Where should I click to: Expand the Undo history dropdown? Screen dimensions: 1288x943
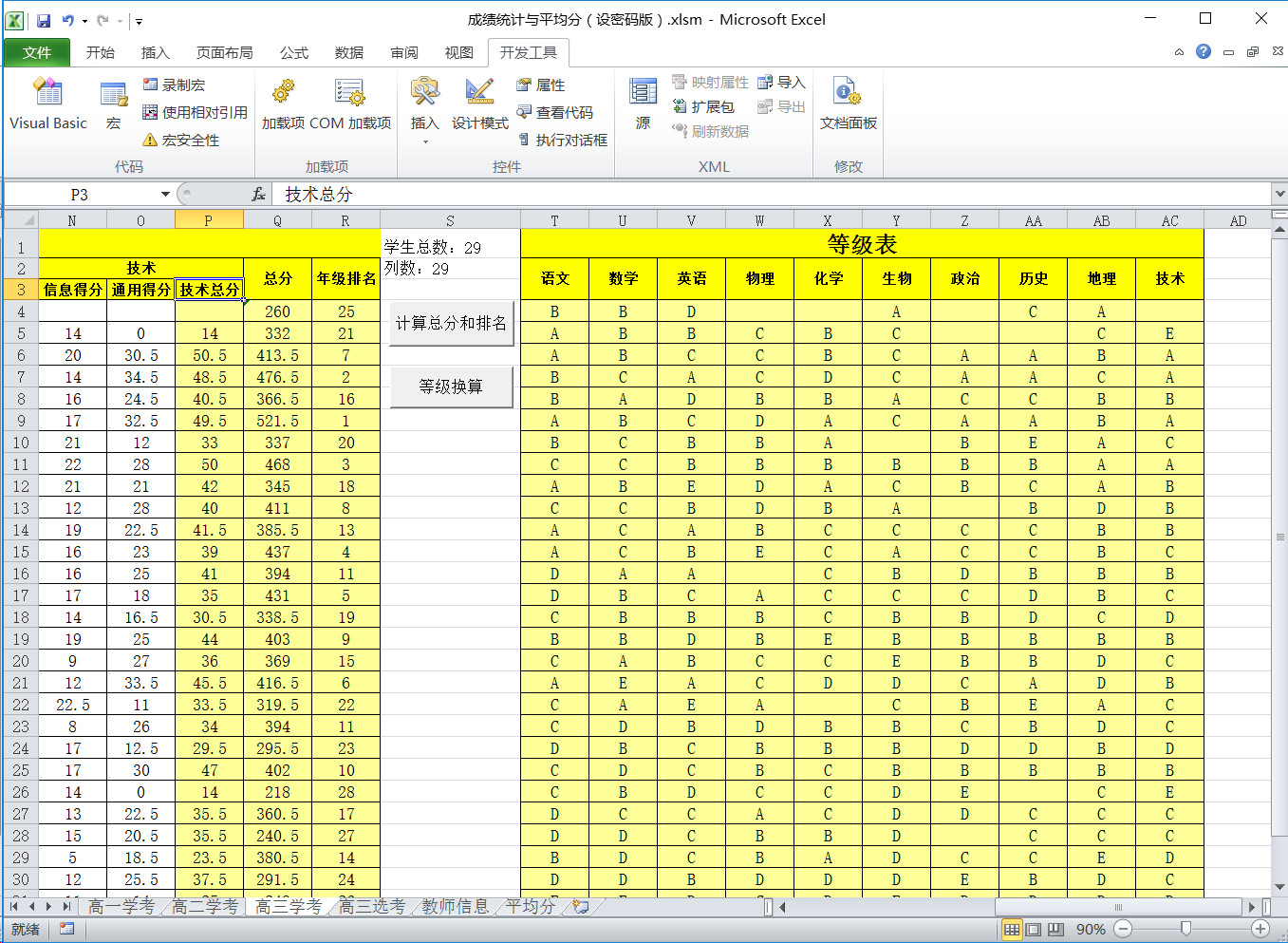click(84, 20)
